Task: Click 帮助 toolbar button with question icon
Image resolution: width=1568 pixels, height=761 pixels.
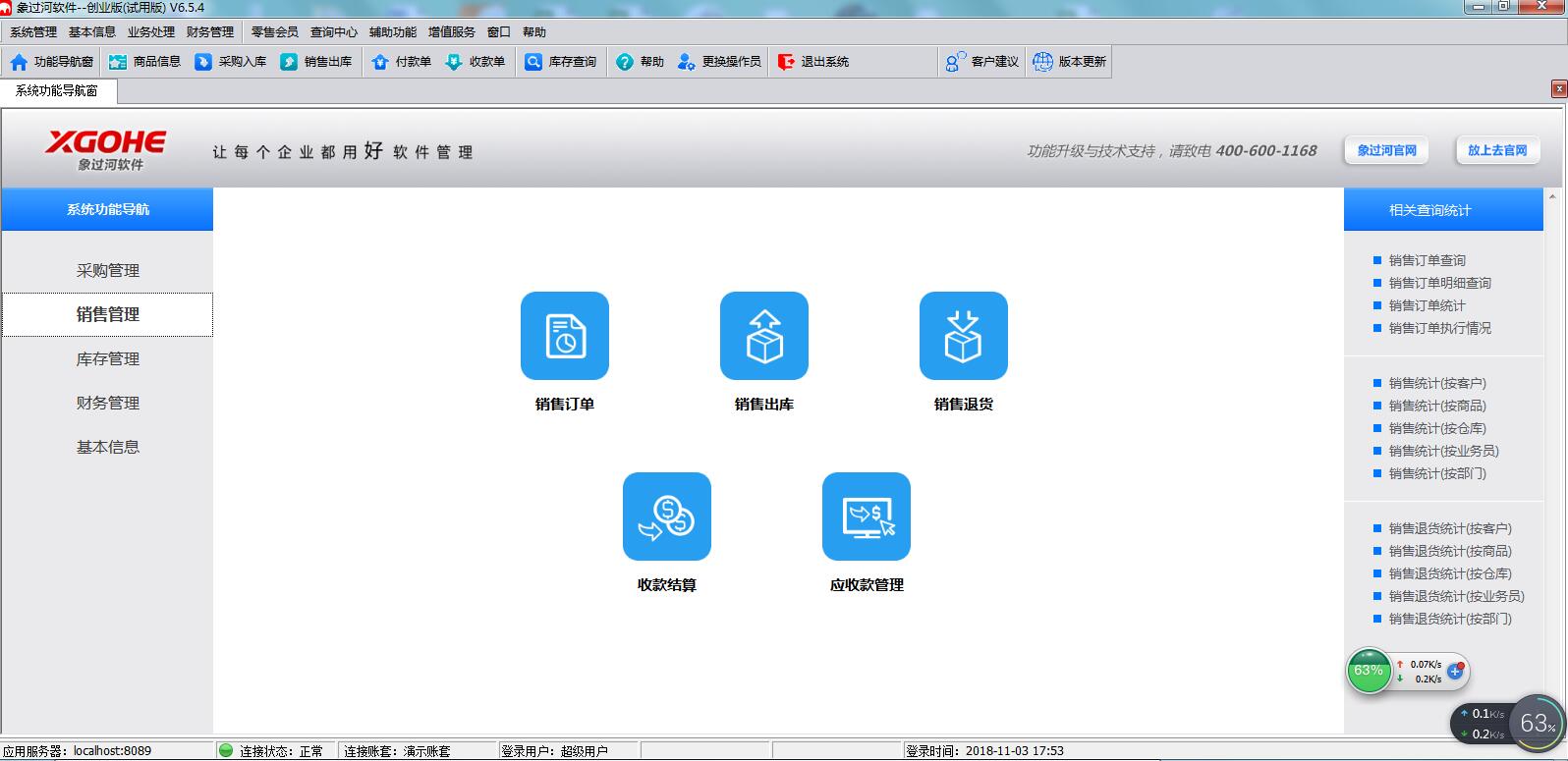Action: click(x=640, y=62)
